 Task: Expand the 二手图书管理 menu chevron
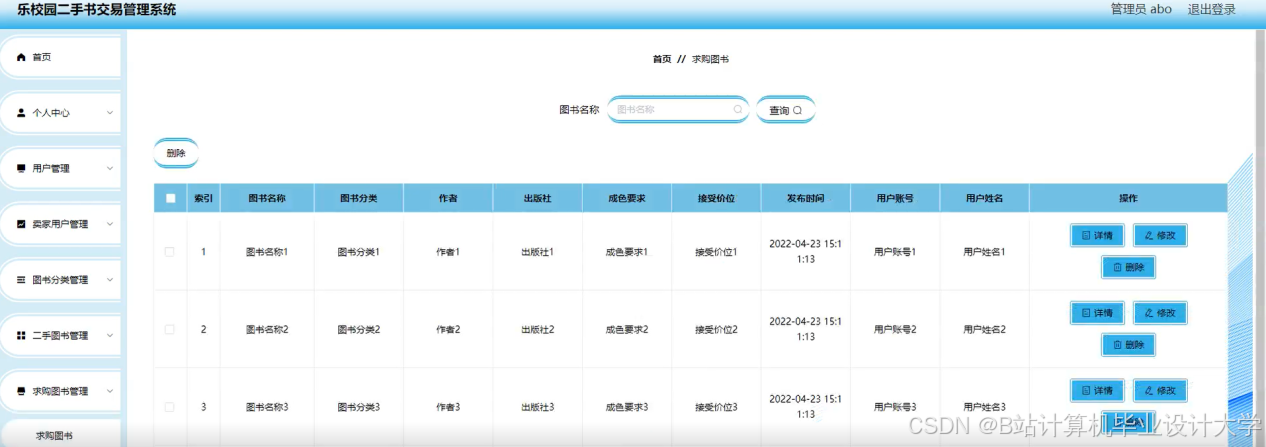point(109,336)
